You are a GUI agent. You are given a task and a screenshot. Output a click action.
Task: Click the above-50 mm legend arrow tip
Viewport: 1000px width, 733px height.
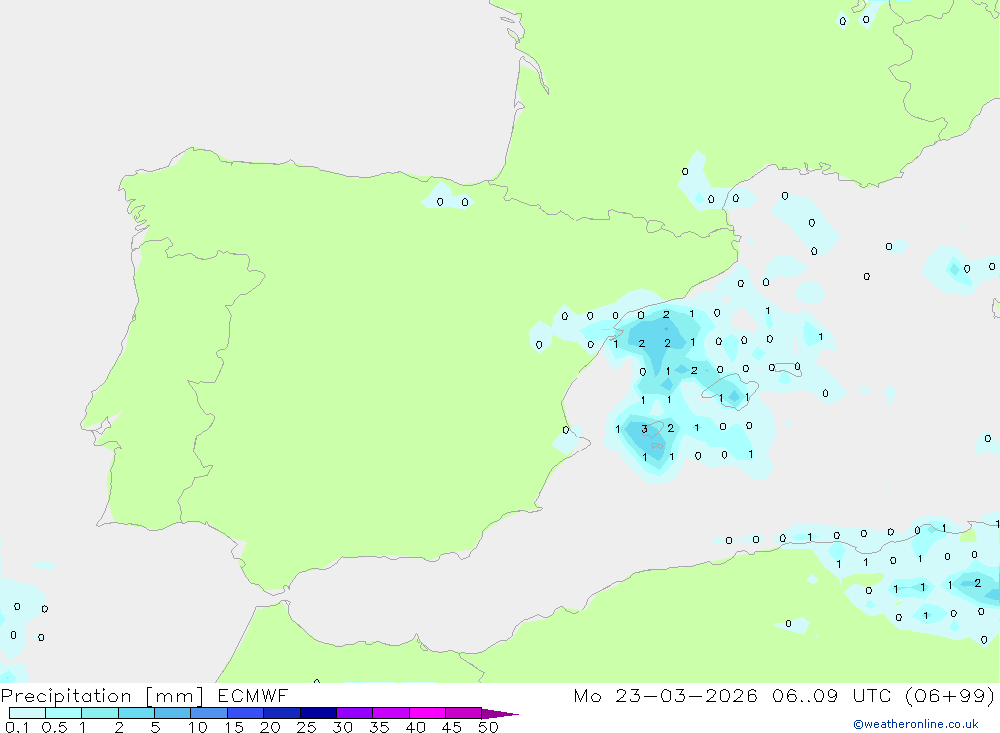coord(499,713)
